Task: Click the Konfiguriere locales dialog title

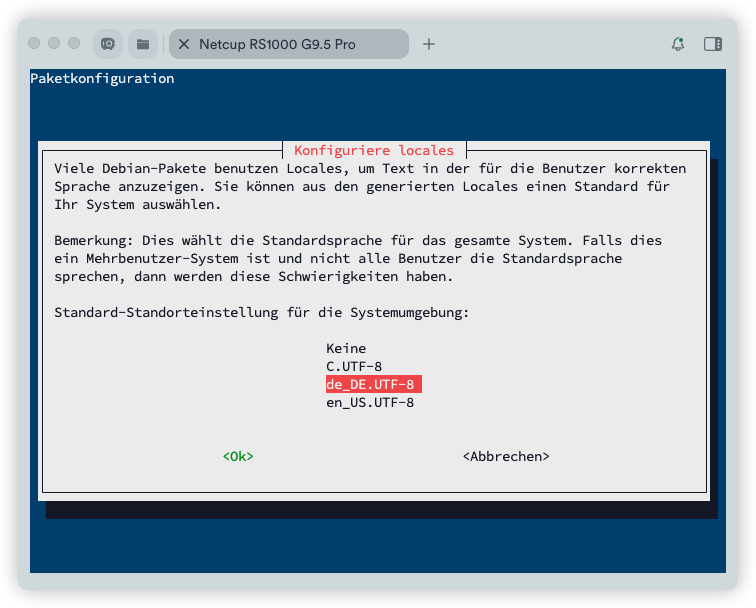Action: pos(374,150)
